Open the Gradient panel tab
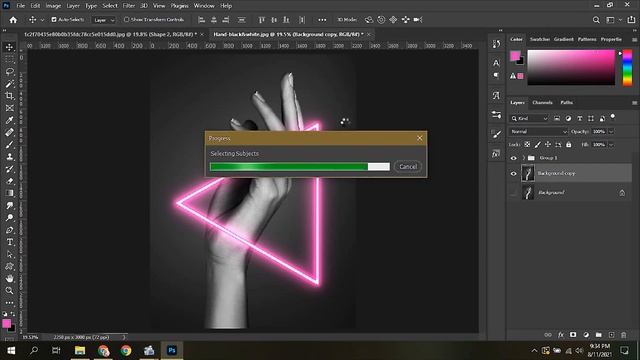Viewport: 640px width, 360px height. point(564,40)
